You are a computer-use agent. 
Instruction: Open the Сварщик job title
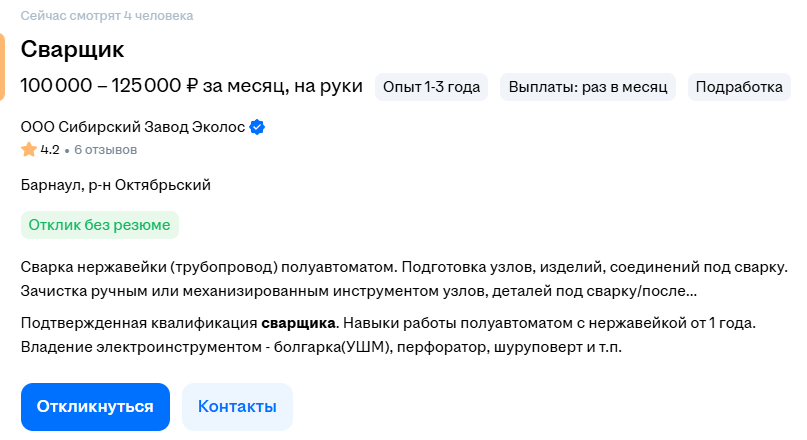[x=72, y=49]
